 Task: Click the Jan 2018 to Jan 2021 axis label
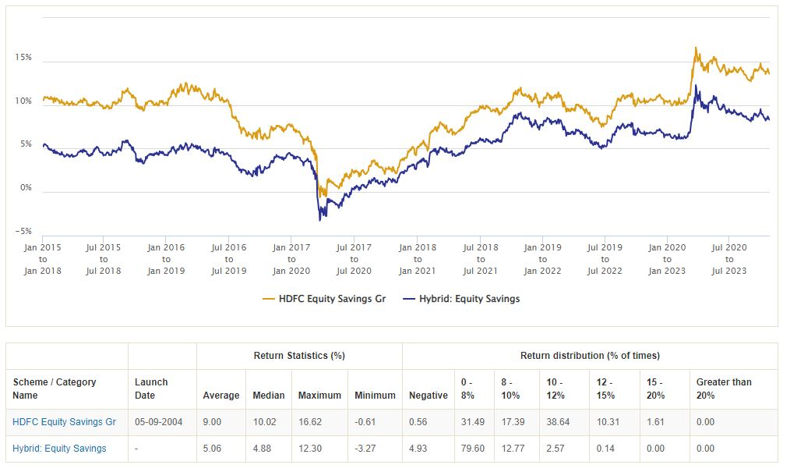tap(418, 259)
